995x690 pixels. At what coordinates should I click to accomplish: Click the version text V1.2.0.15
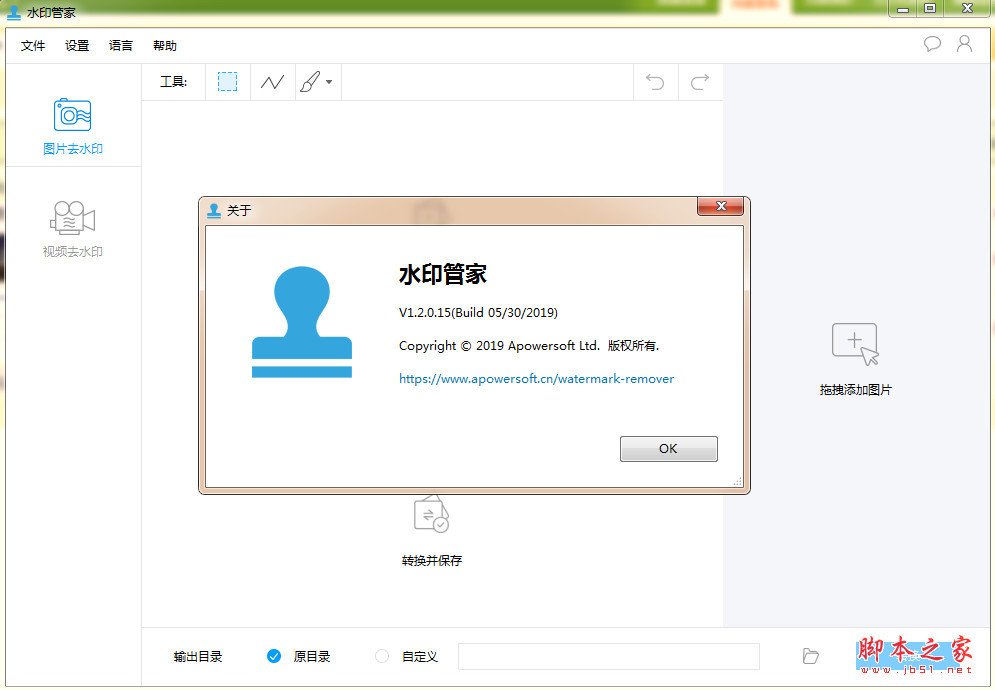click(478, 312)
